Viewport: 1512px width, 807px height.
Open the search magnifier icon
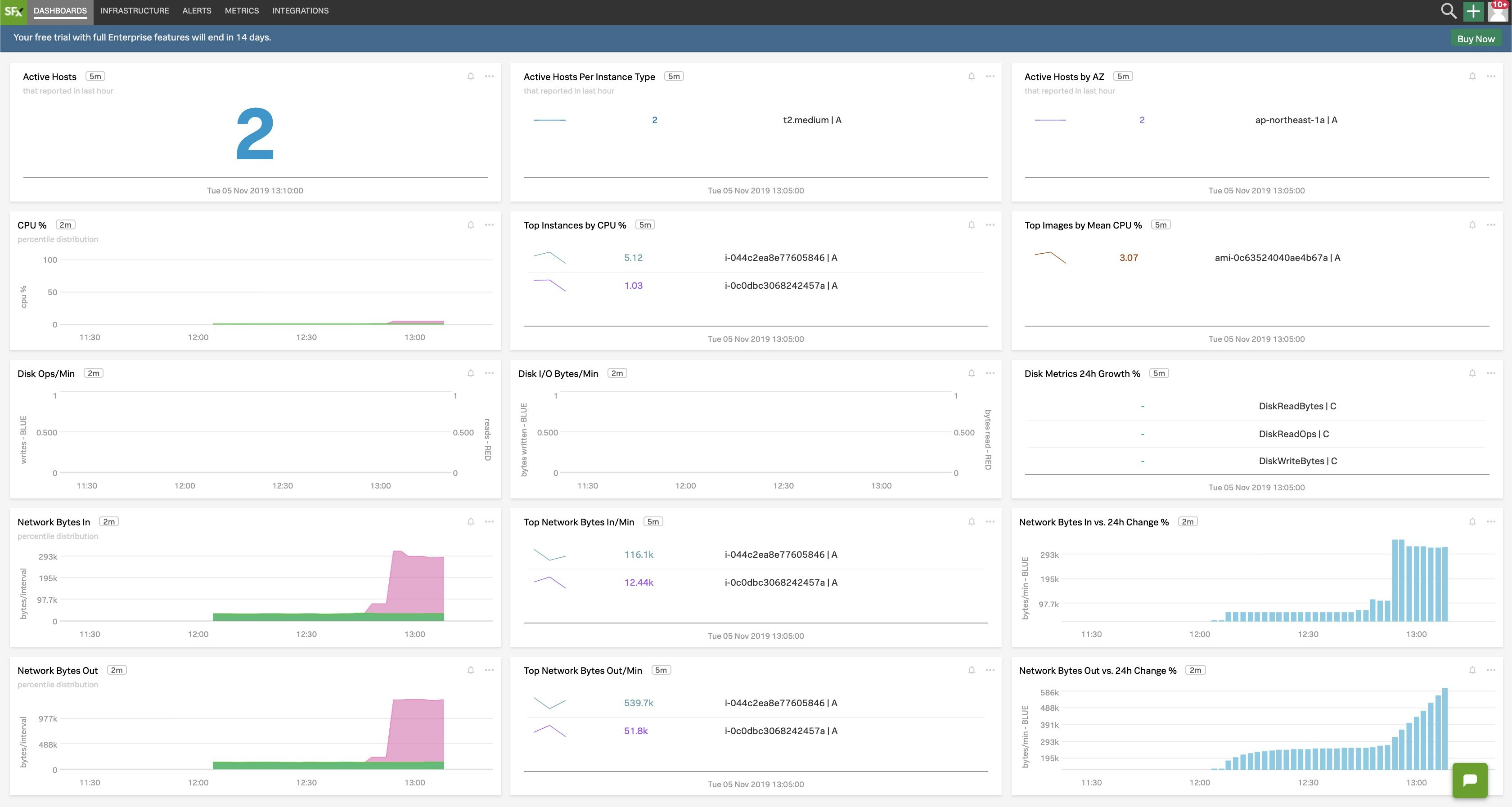click(x=1448, y=11)
